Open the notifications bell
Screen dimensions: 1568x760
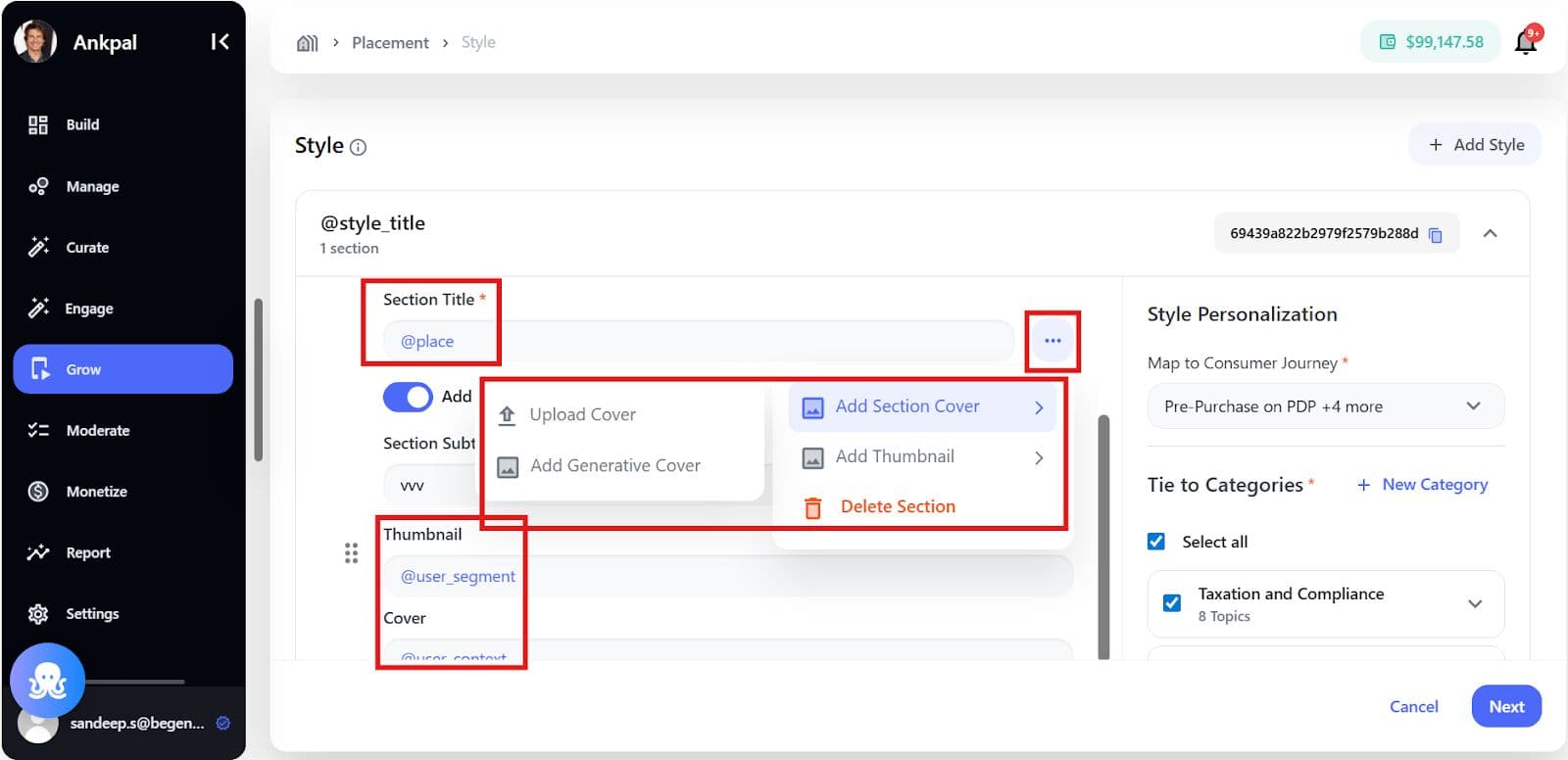[1525, 42]
